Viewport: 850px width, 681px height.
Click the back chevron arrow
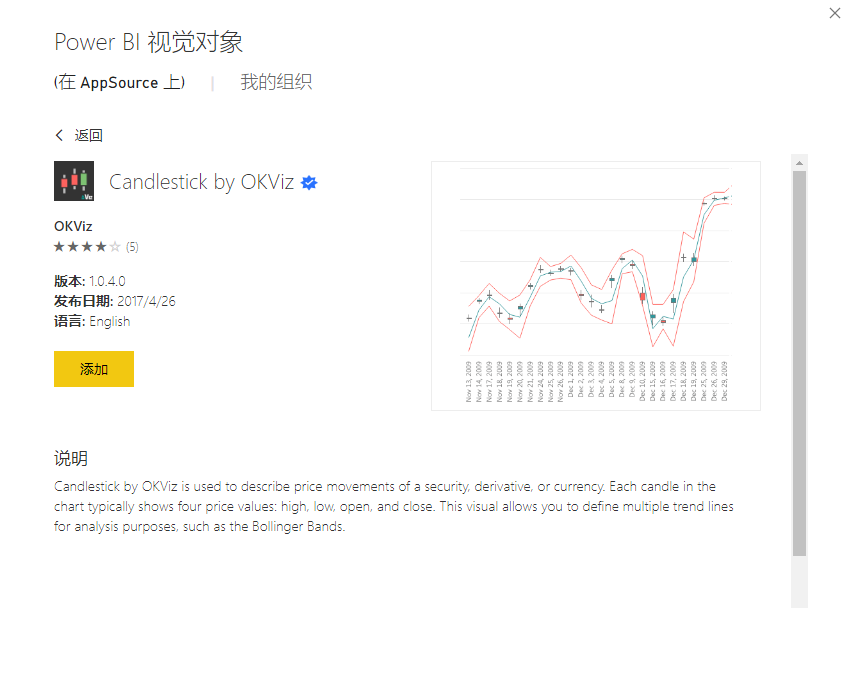(x=60, y=135)
